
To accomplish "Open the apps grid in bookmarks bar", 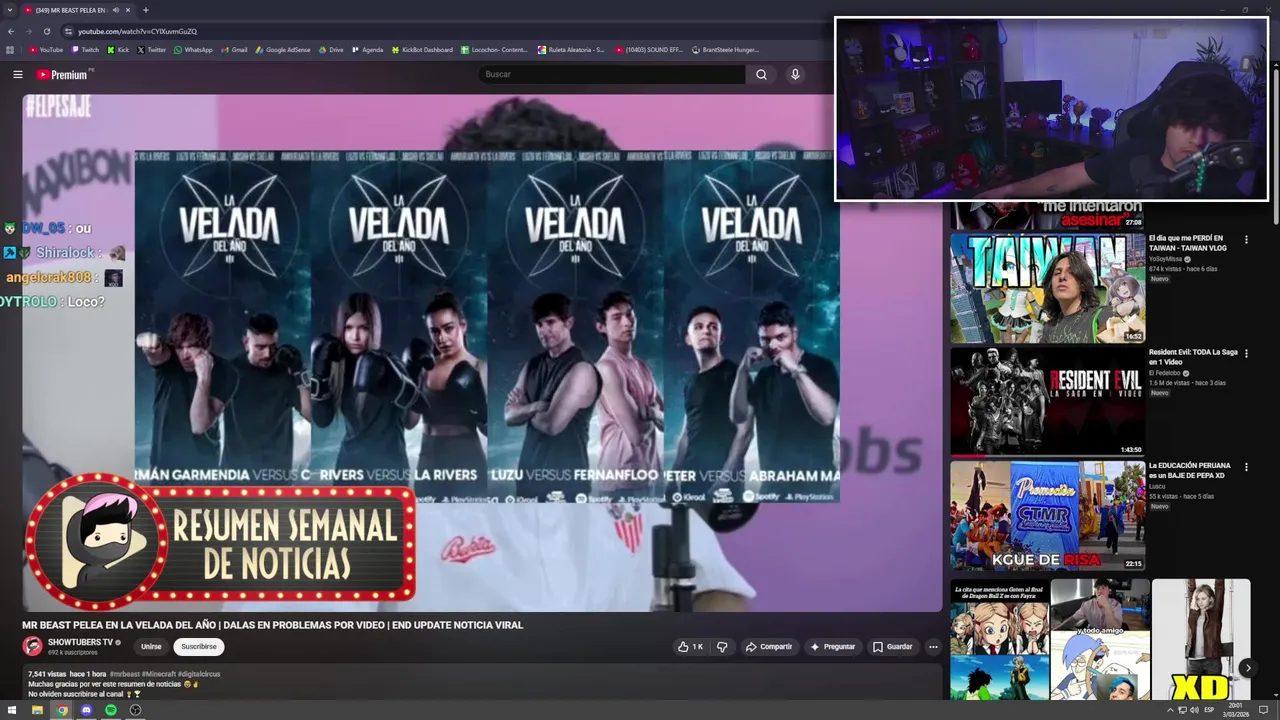I will [11, 49].
